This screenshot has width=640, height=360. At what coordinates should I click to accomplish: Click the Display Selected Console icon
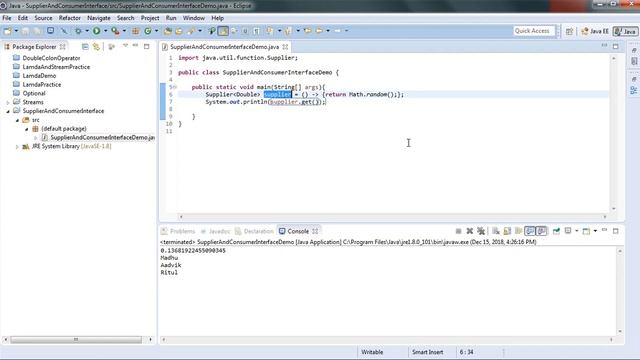[568, 231]
